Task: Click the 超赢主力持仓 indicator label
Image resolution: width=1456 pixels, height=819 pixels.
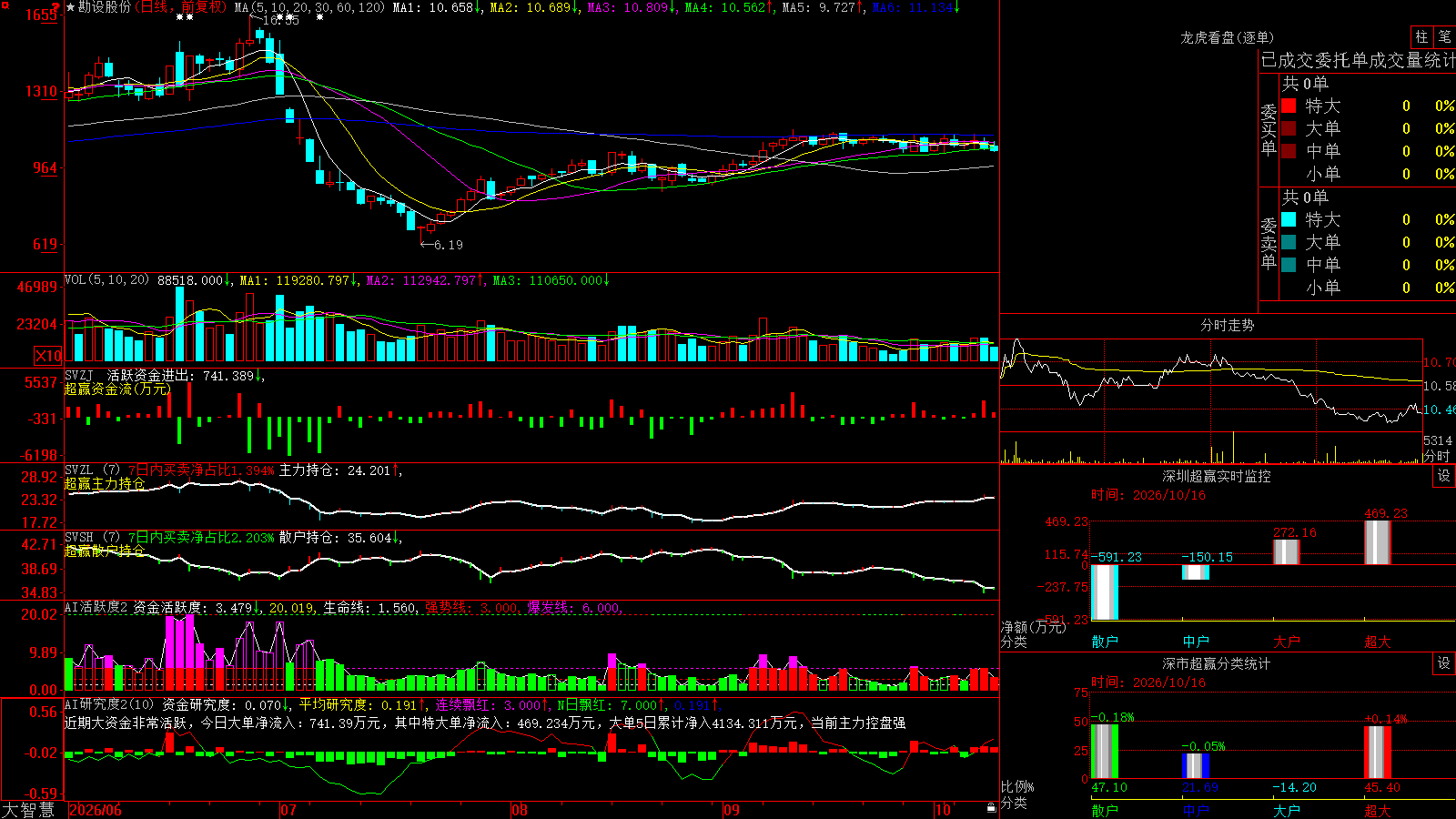Action: point(105,483)
